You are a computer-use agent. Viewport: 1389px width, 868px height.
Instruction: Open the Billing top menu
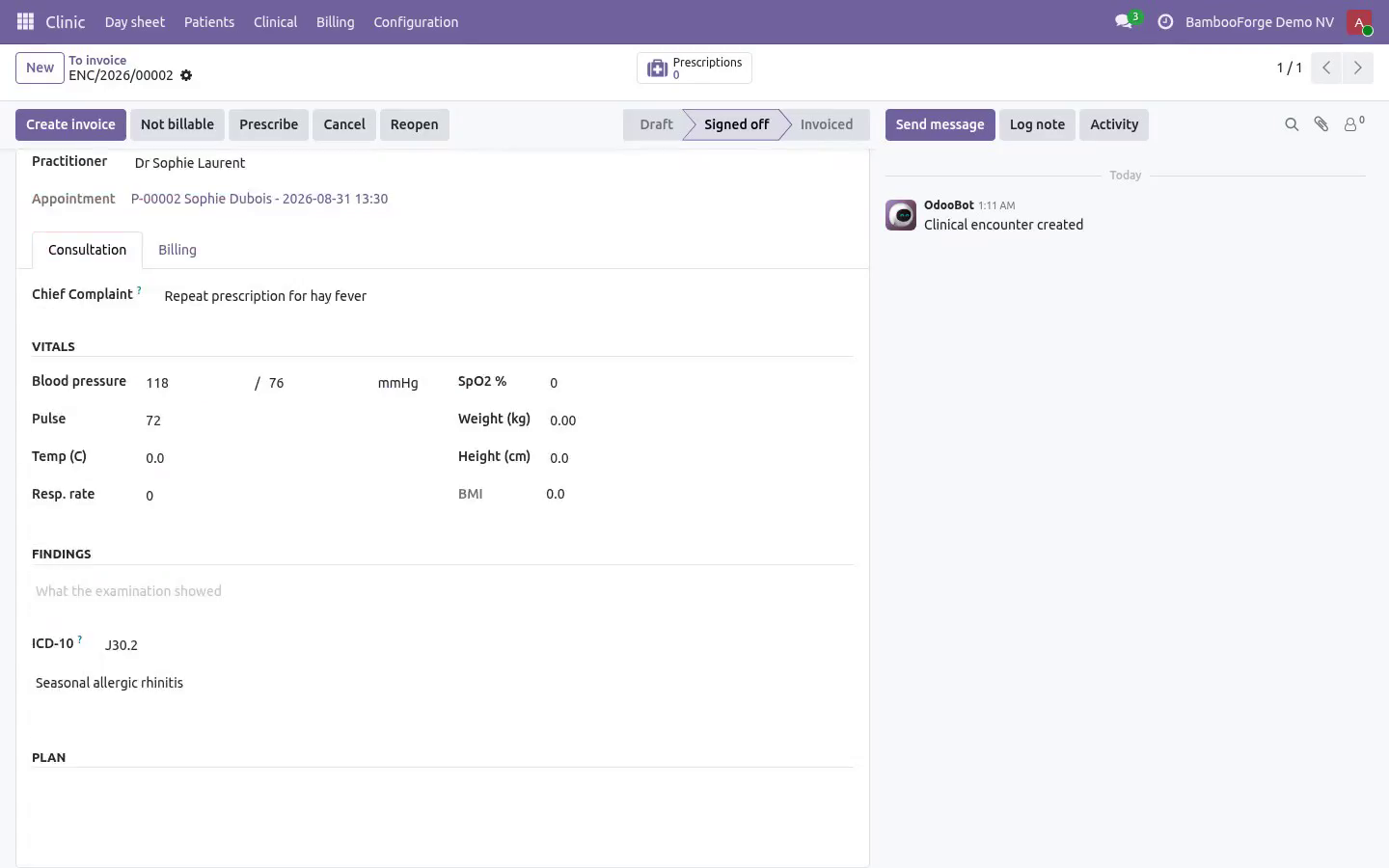point(335,21)
